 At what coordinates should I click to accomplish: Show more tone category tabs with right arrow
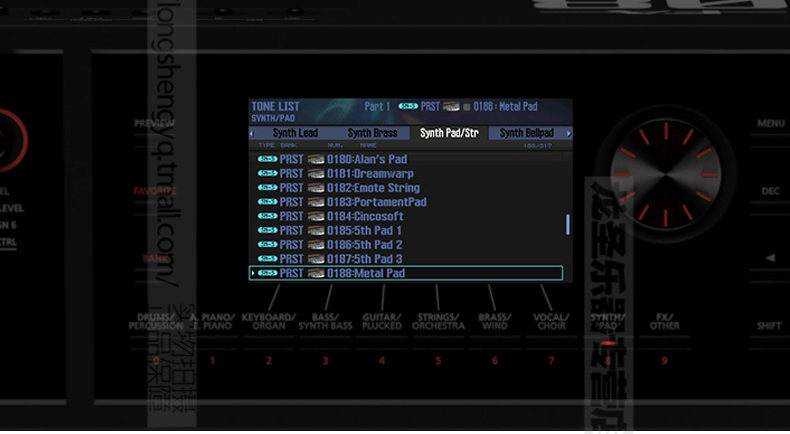pyautogui.click(x=569, y=133)
